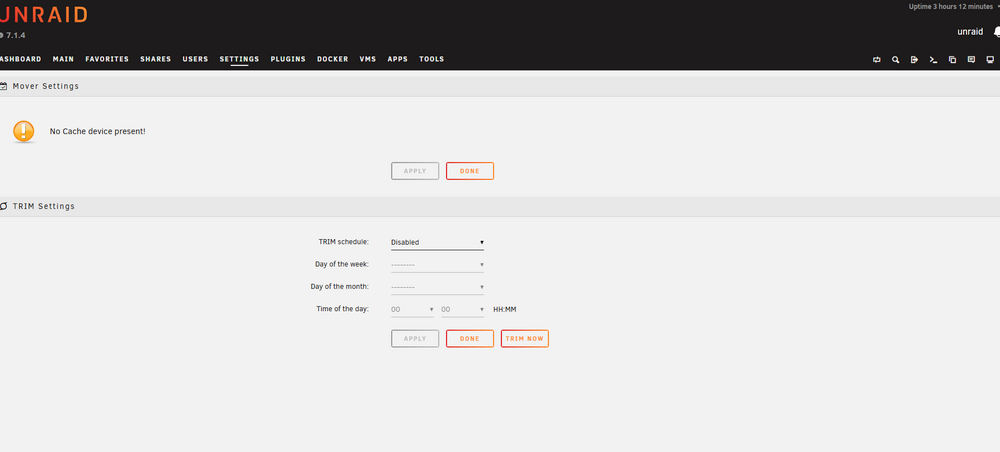Click the Unraid logo
The image size is (1000, 452).
click(43, 15)
